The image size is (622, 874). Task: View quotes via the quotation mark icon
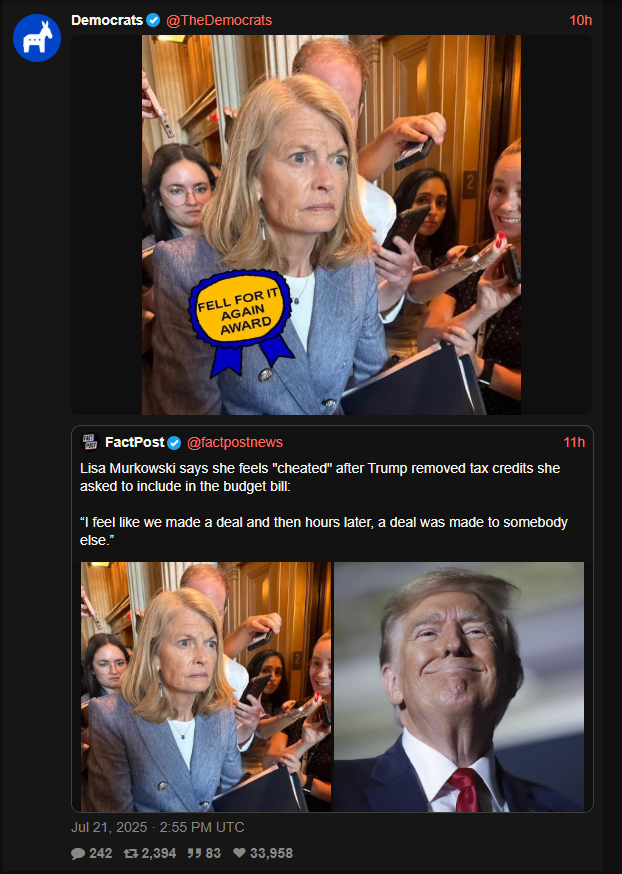point(194,853)
